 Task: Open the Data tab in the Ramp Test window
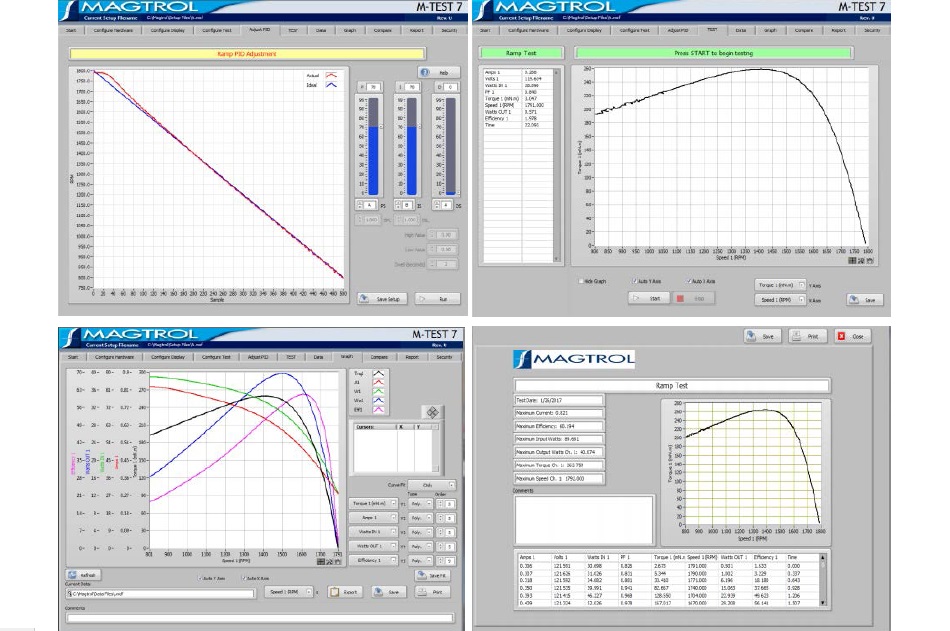click(x=741, y=30)
